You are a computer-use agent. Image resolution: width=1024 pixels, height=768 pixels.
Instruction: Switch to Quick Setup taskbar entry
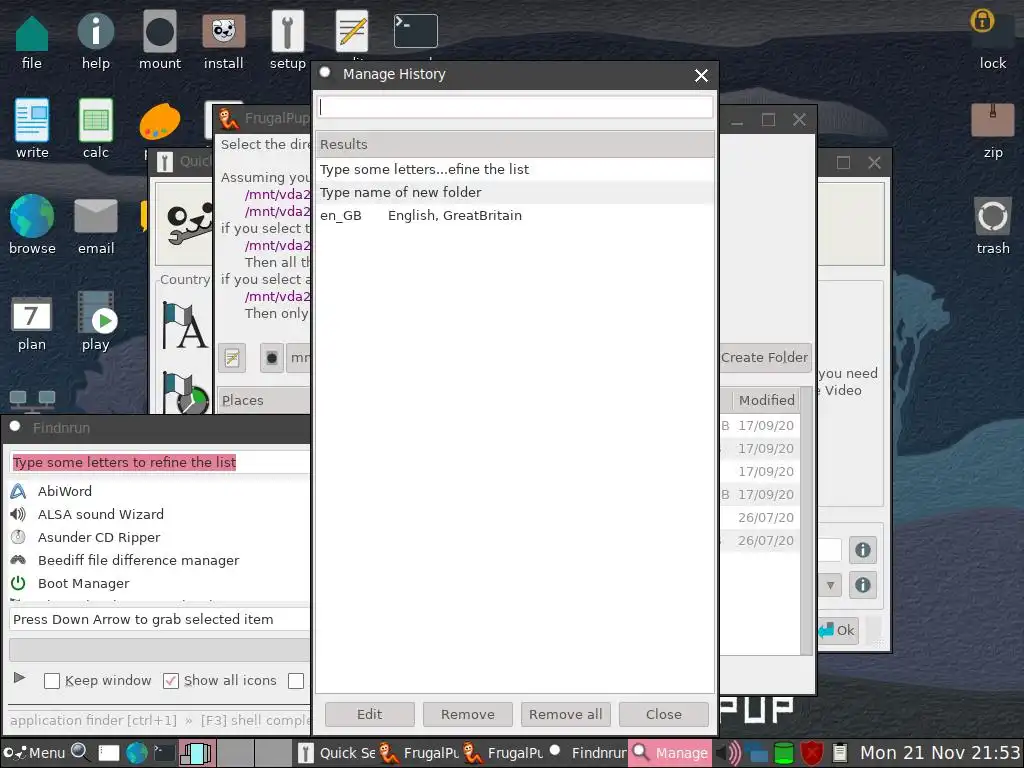[x=336, y=753]
